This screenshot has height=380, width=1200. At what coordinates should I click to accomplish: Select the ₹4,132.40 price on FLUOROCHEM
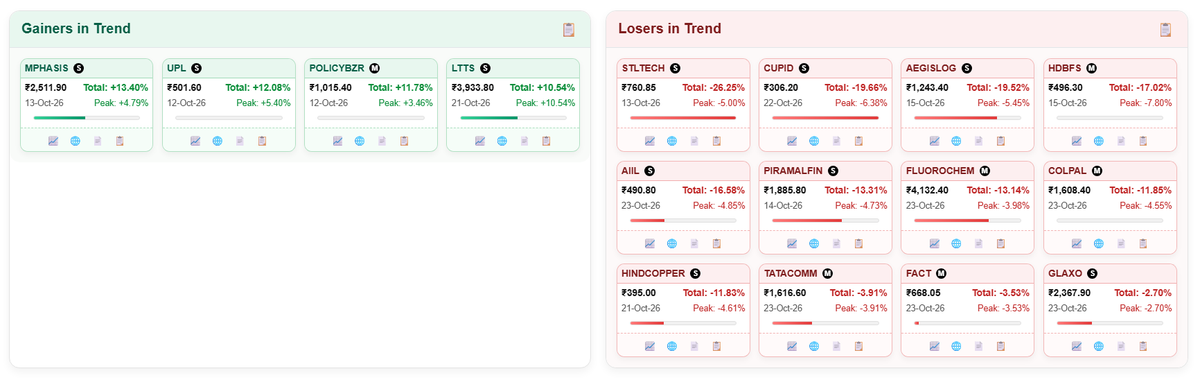point(927,190)
